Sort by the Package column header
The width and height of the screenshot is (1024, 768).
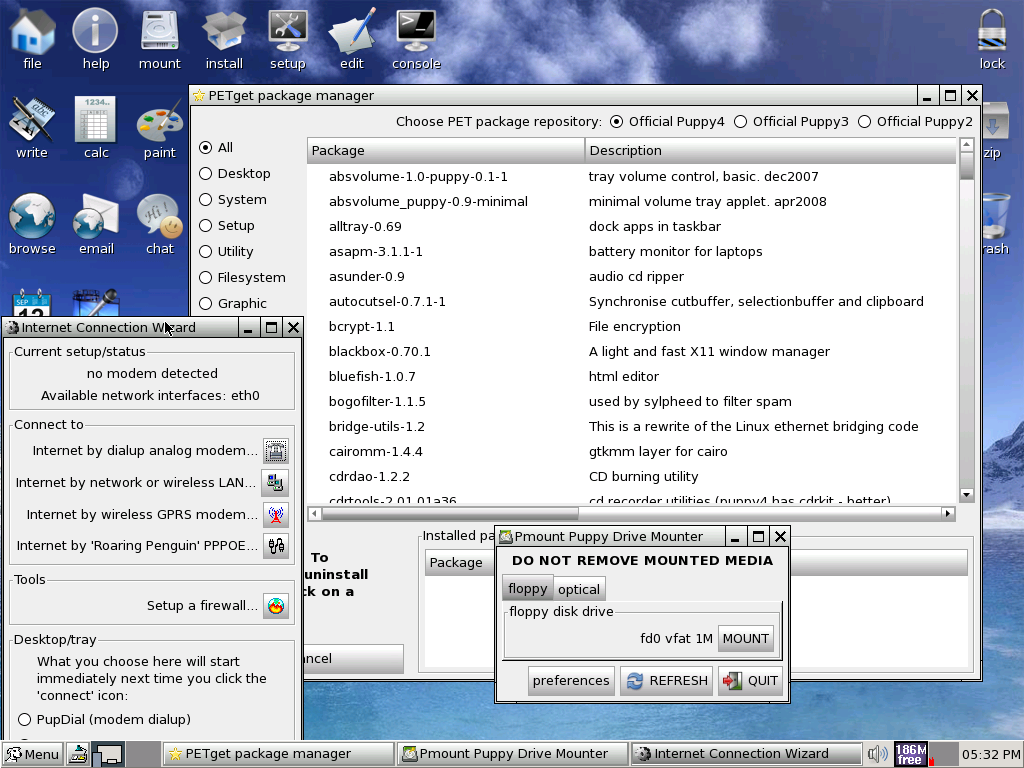coord(445,151)
